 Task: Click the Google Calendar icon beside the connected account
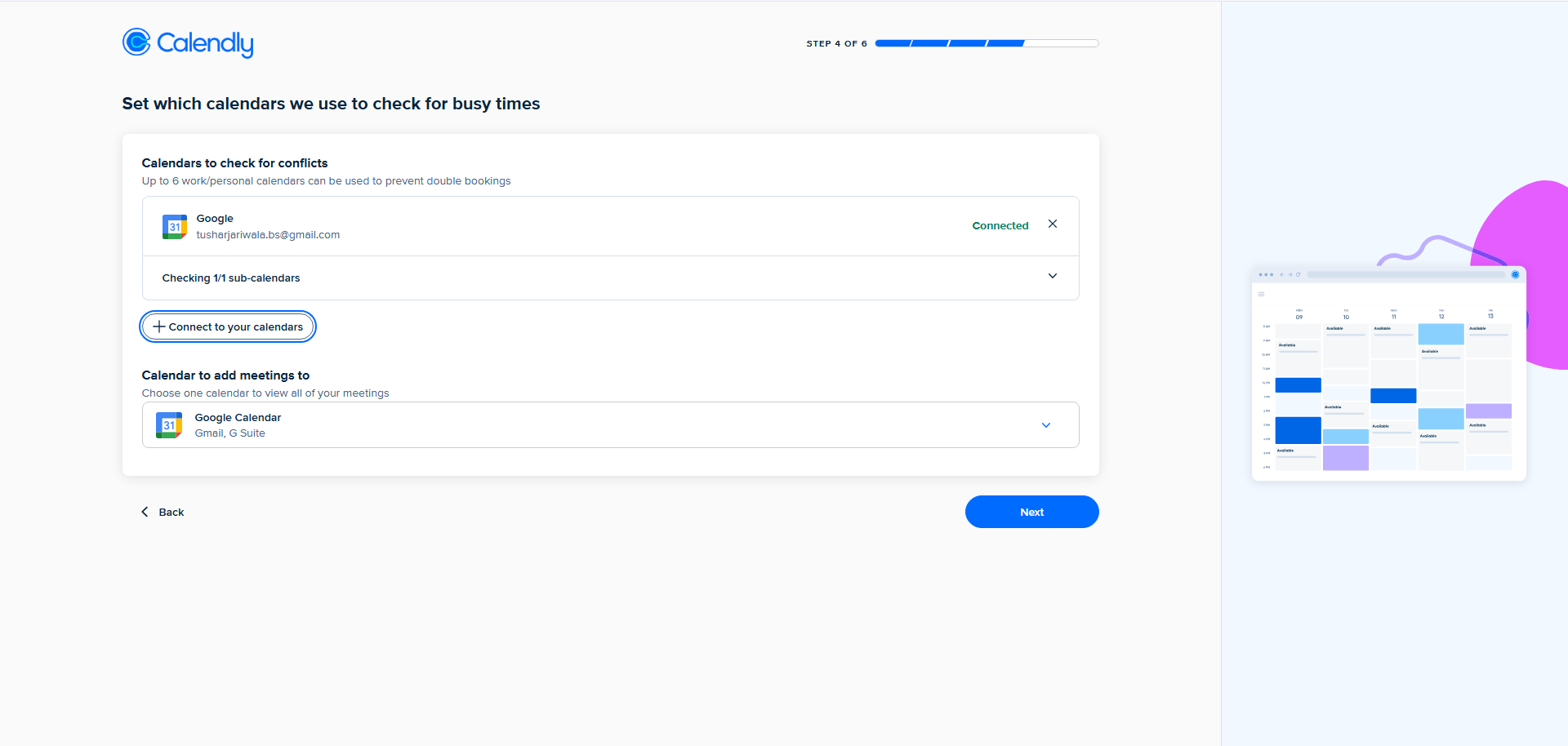174,226
